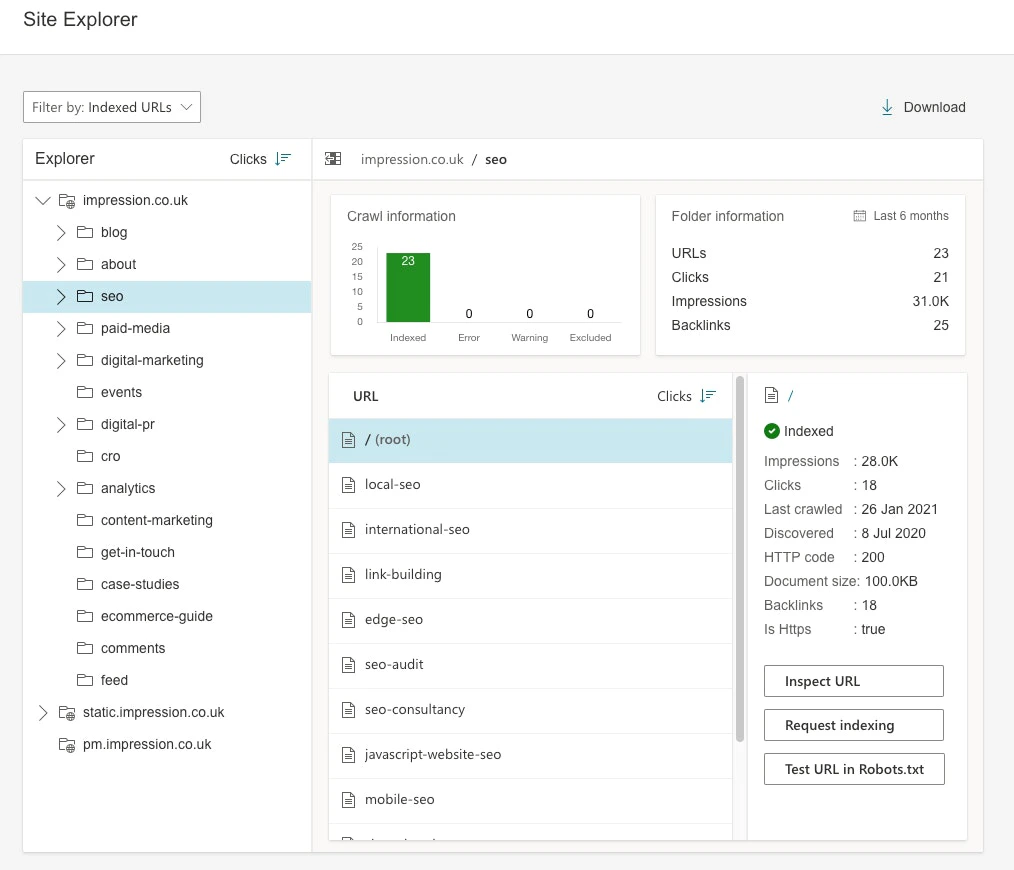Select the international-seo URL row
Viewport: 1014px width, 870px height.
point(530,530)
